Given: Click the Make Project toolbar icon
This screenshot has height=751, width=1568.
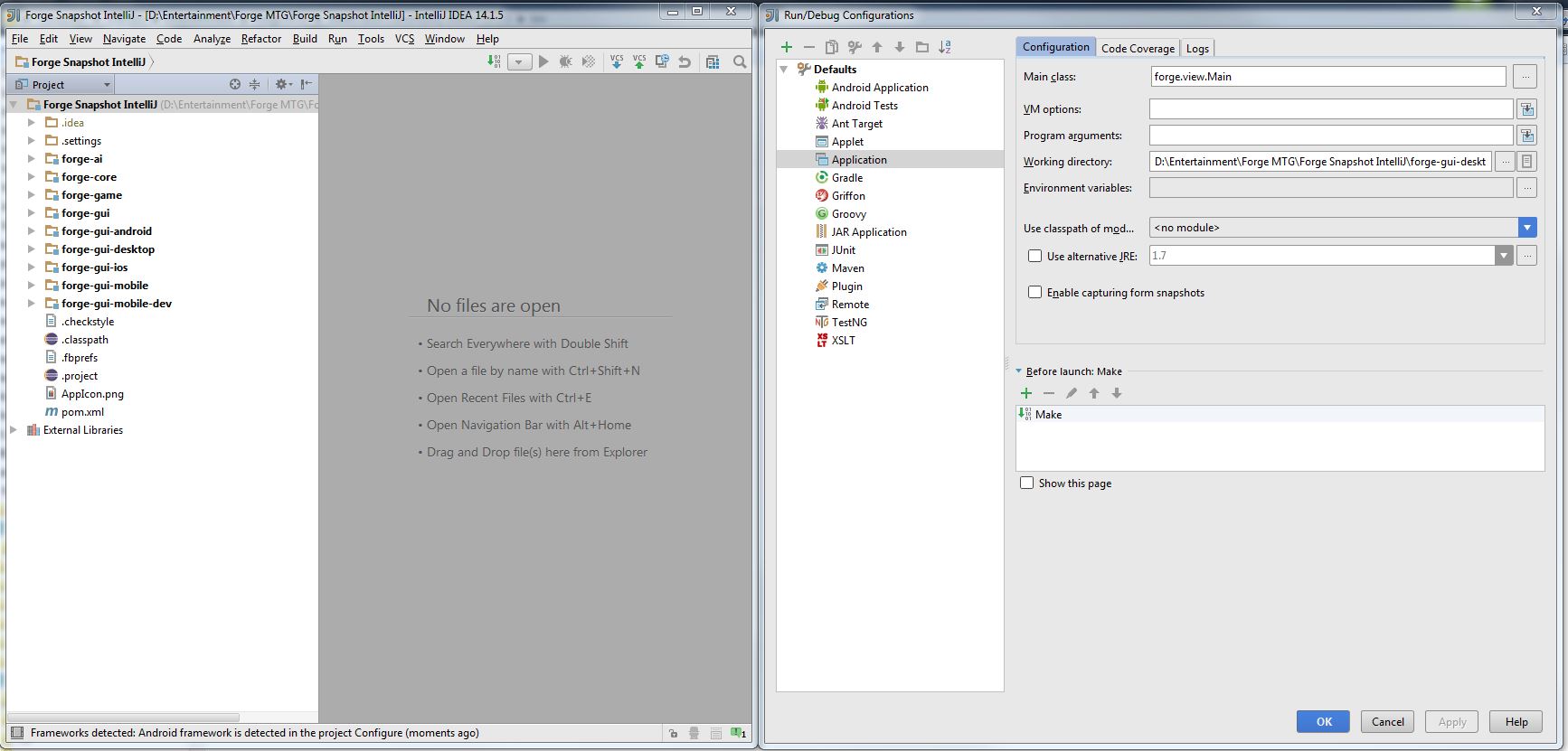Looking at the screenshot, I should [x=494, y=61].
